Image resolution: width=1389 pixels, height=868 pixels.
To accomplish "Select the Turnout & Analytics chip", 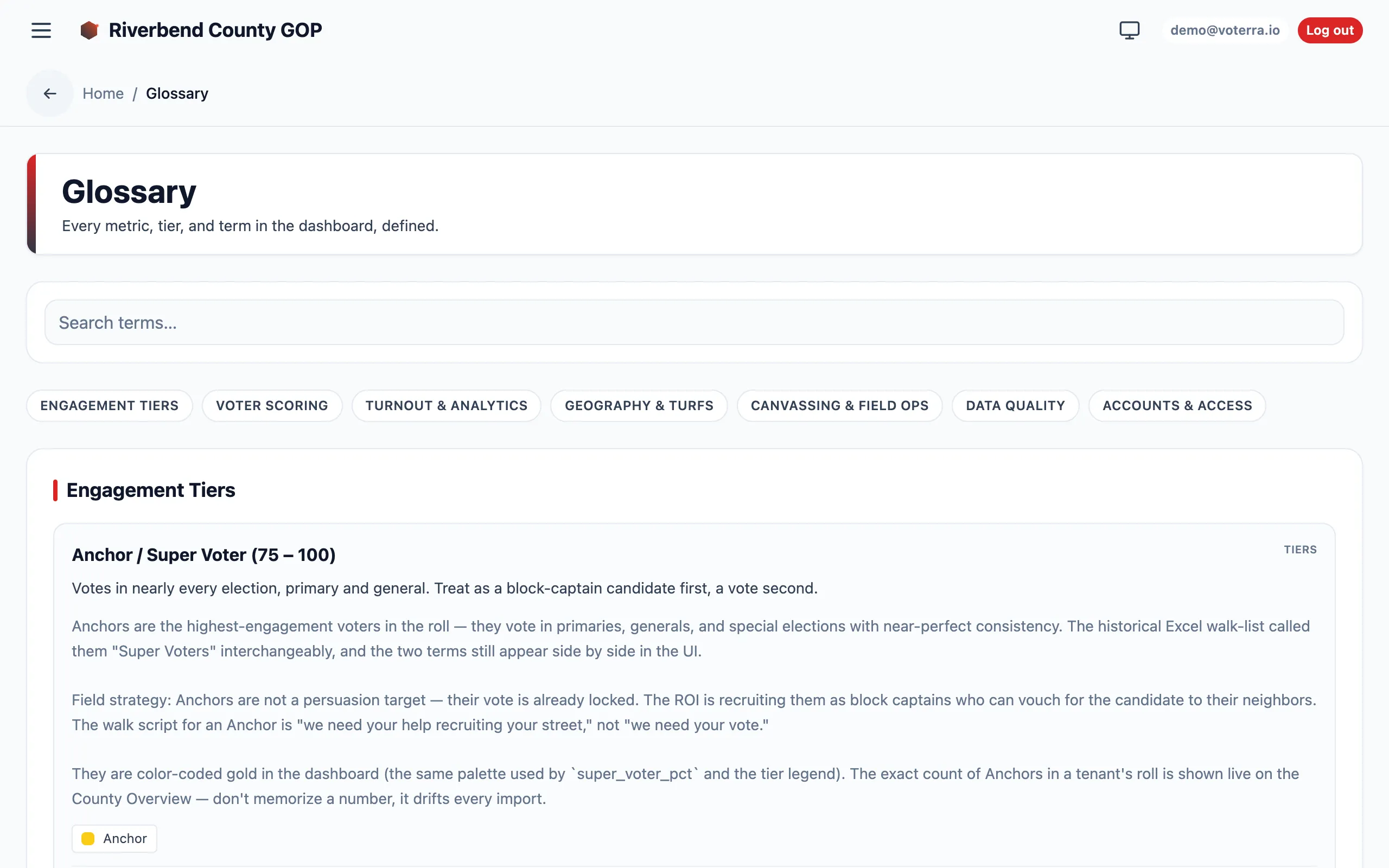I will pyautogui.click(x=447, y=406).
